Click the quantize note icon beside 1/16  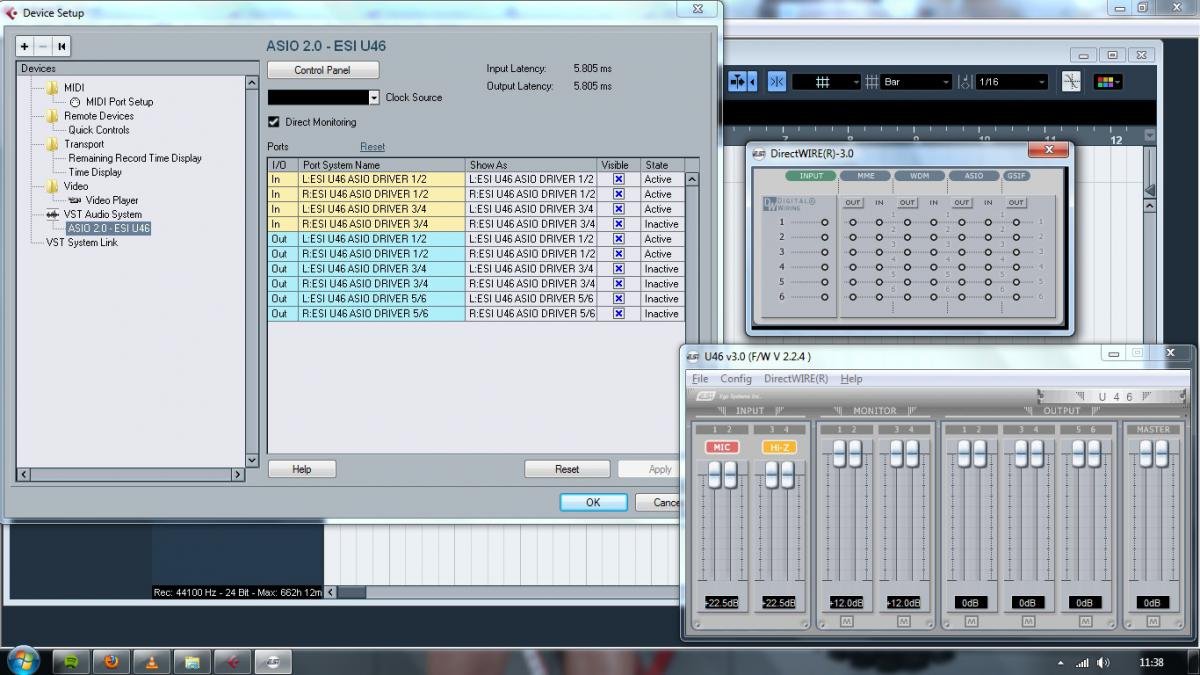966,82
